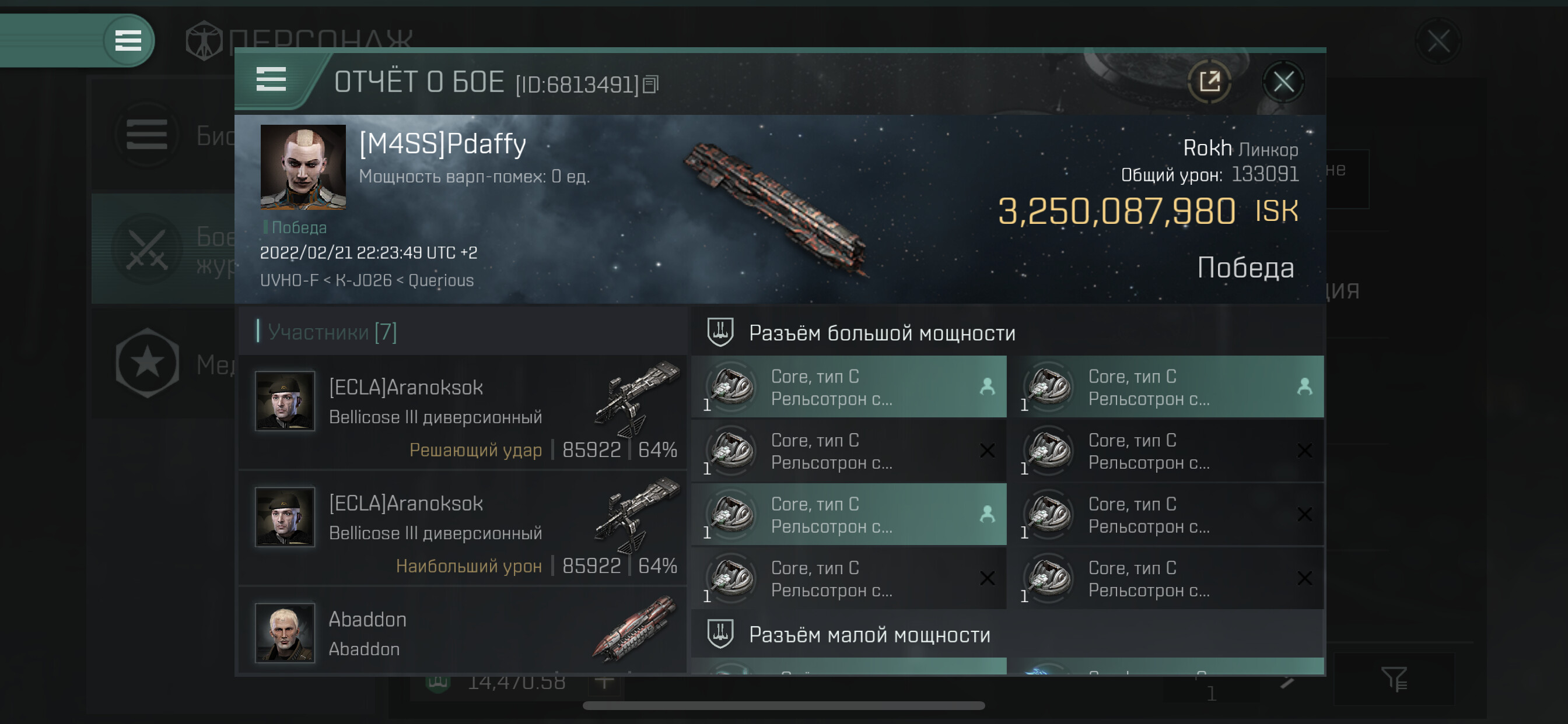Screen dimensions: 1568x724
Task: Collapse the Разъём большой мощности section
Action: [x=881, y=333]
